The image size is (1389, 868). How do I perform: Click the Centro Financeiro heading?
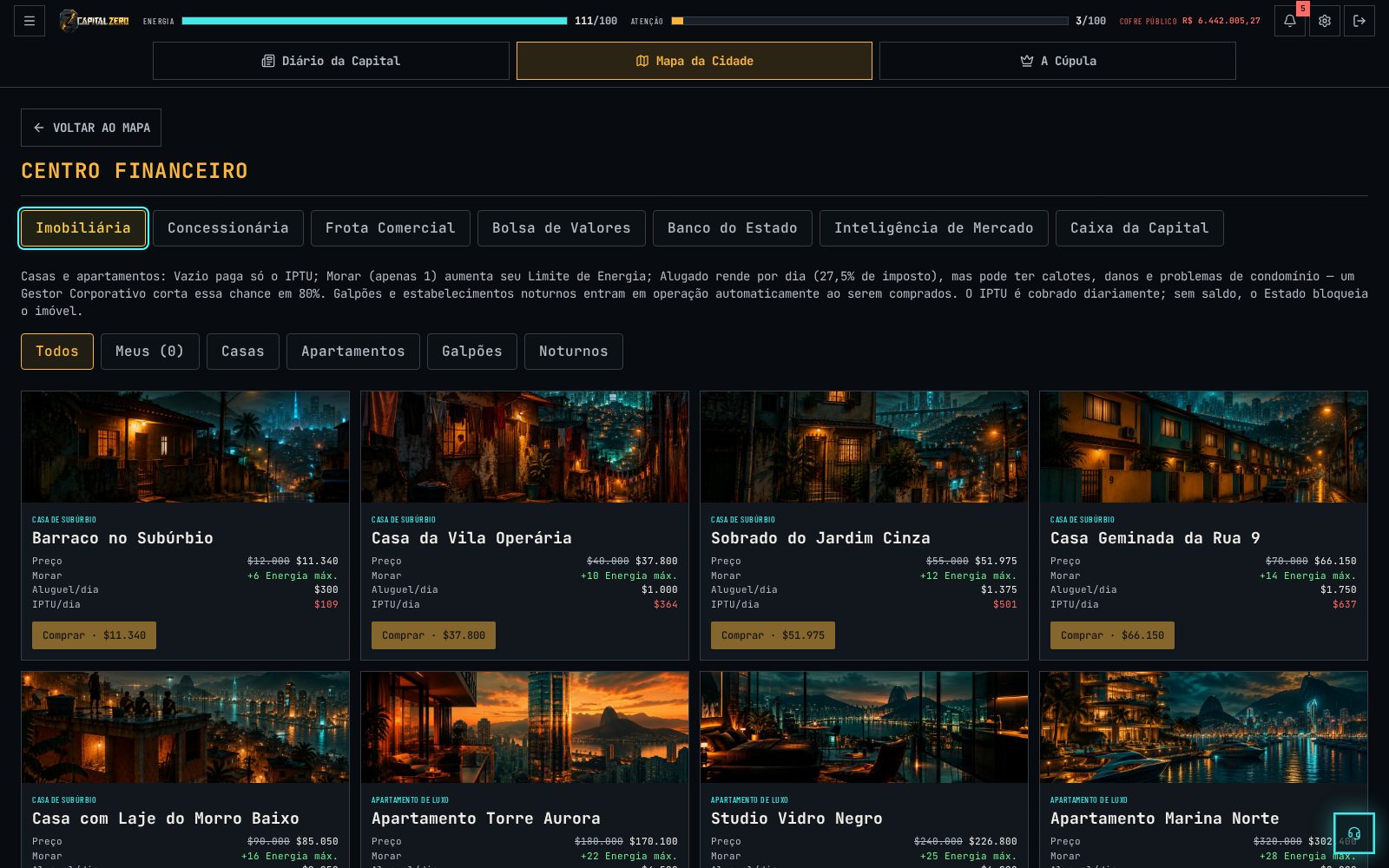pos(135,171)
